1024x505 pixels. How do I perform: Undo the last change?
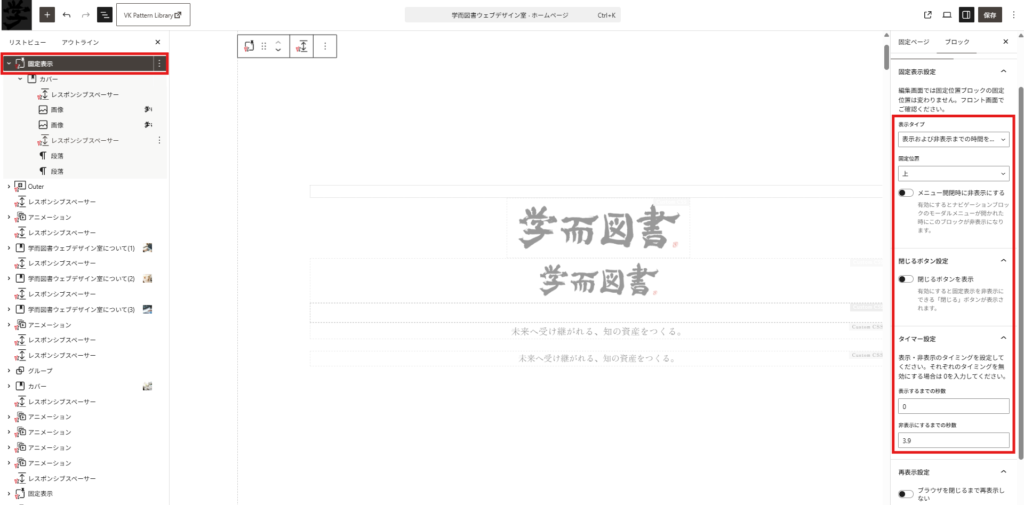(67, 15)
